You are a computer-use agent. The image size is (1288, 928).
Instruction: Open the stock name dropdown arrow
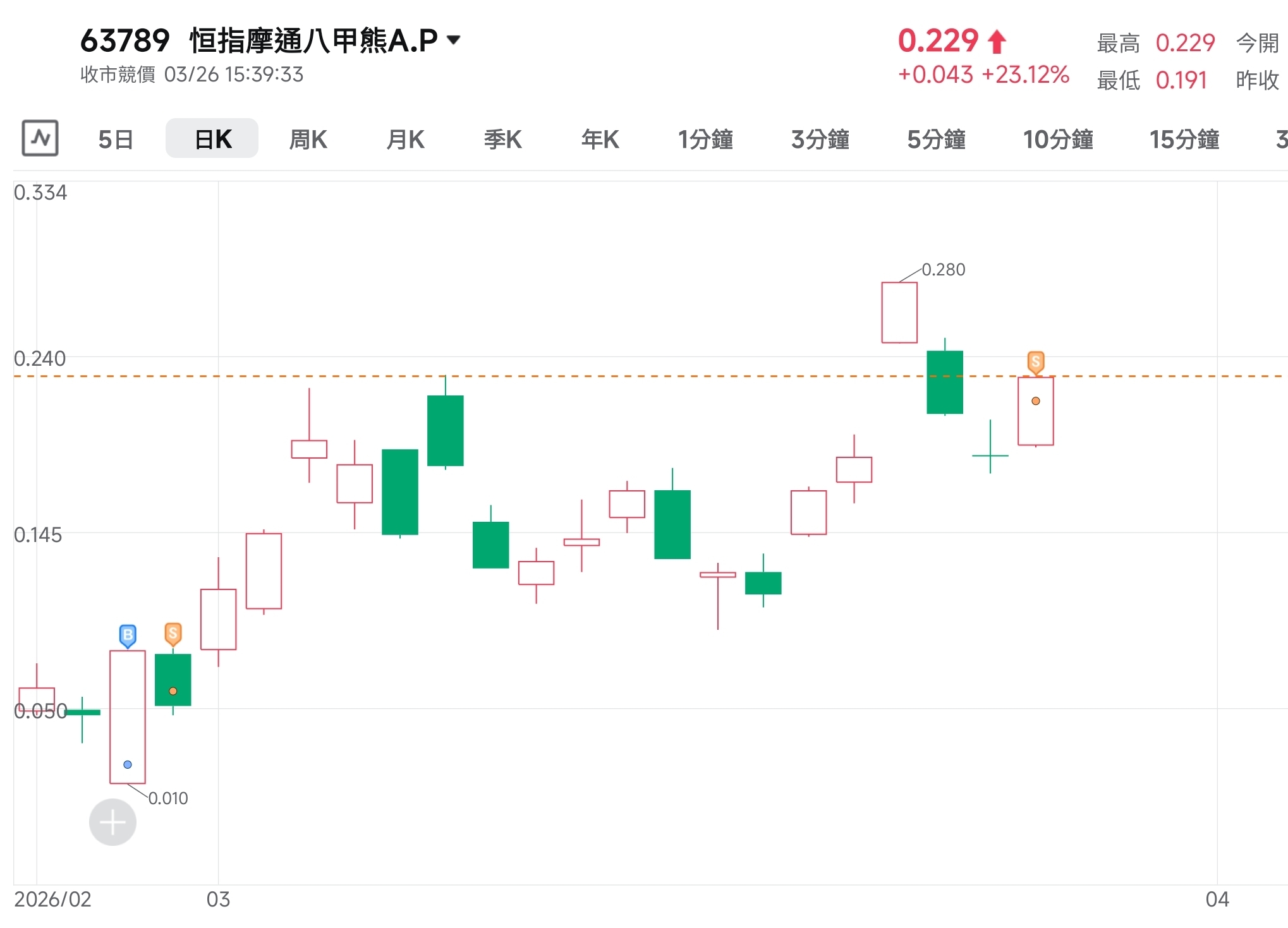(x=453, y=40)
